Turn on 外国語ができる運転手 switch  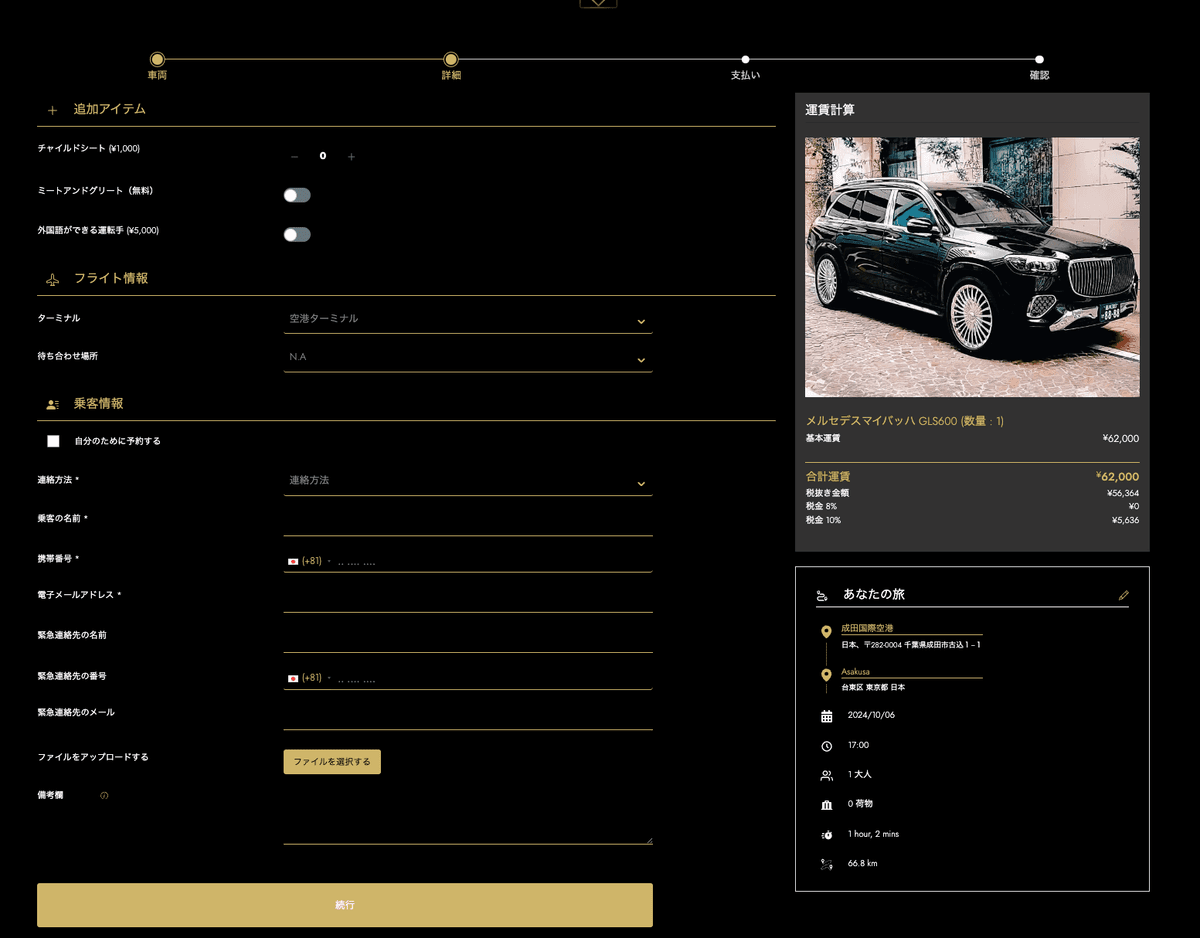297,234
